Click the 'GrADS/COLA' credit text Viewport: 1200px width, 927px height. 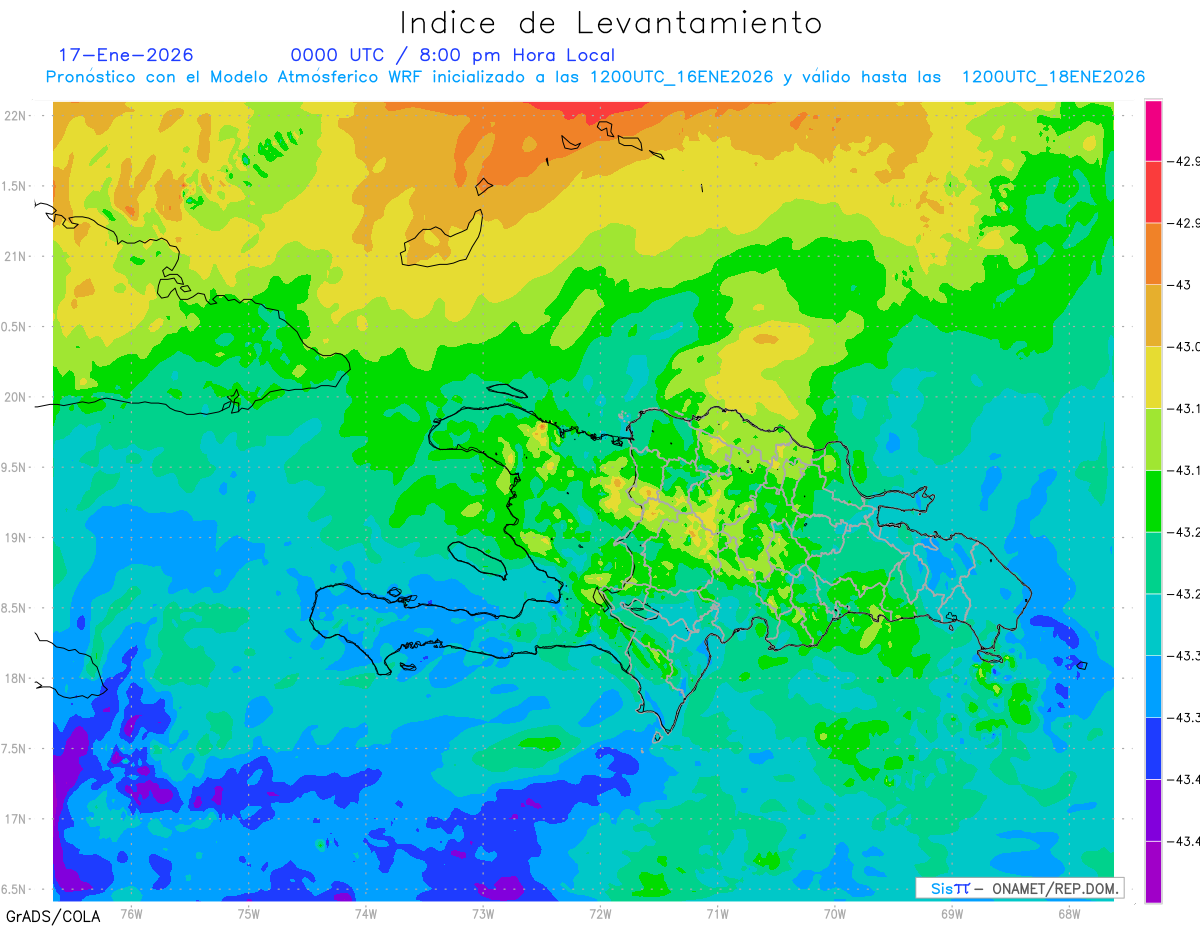(x=52, y=915)
